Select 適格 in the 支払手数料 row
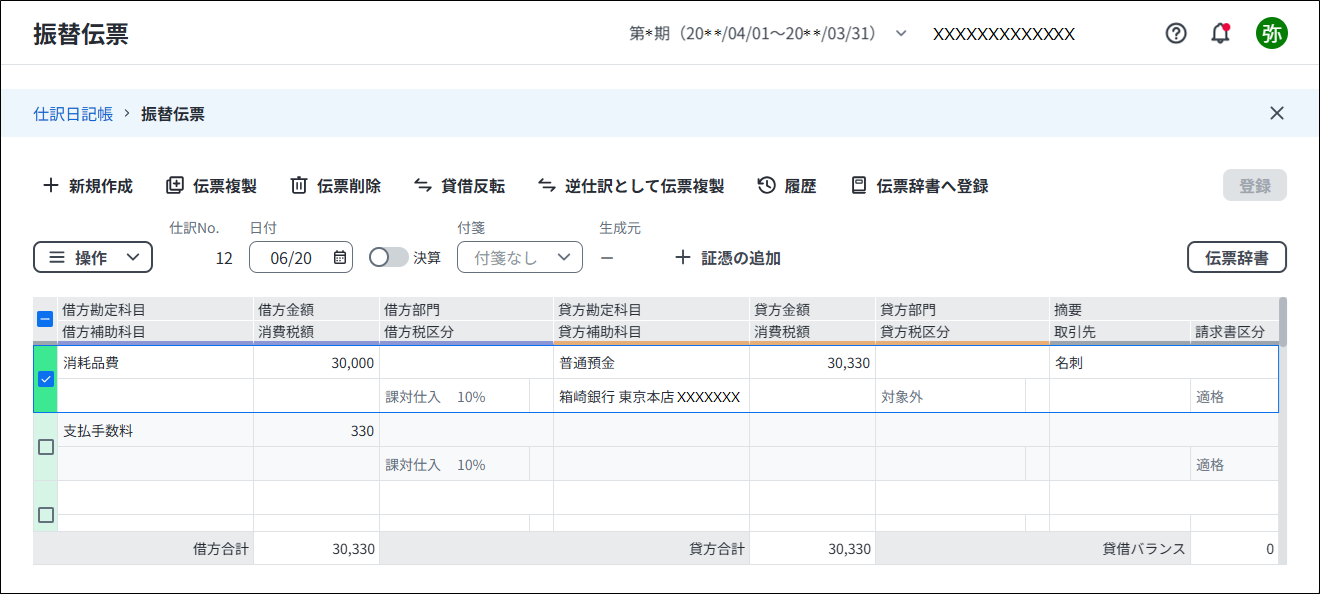 [1234, 465]
